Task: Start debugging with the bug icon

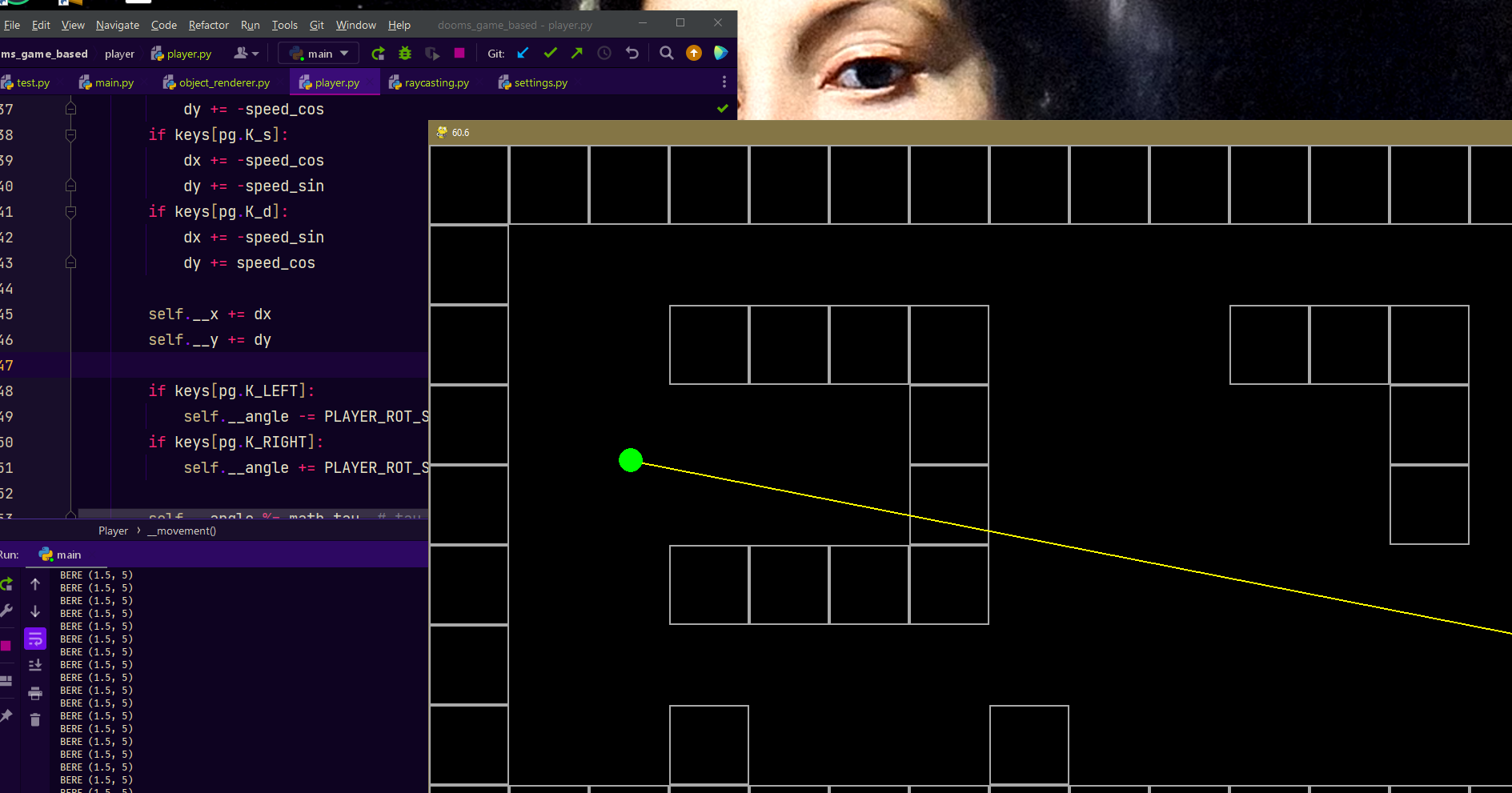Action: coord(404,53)
